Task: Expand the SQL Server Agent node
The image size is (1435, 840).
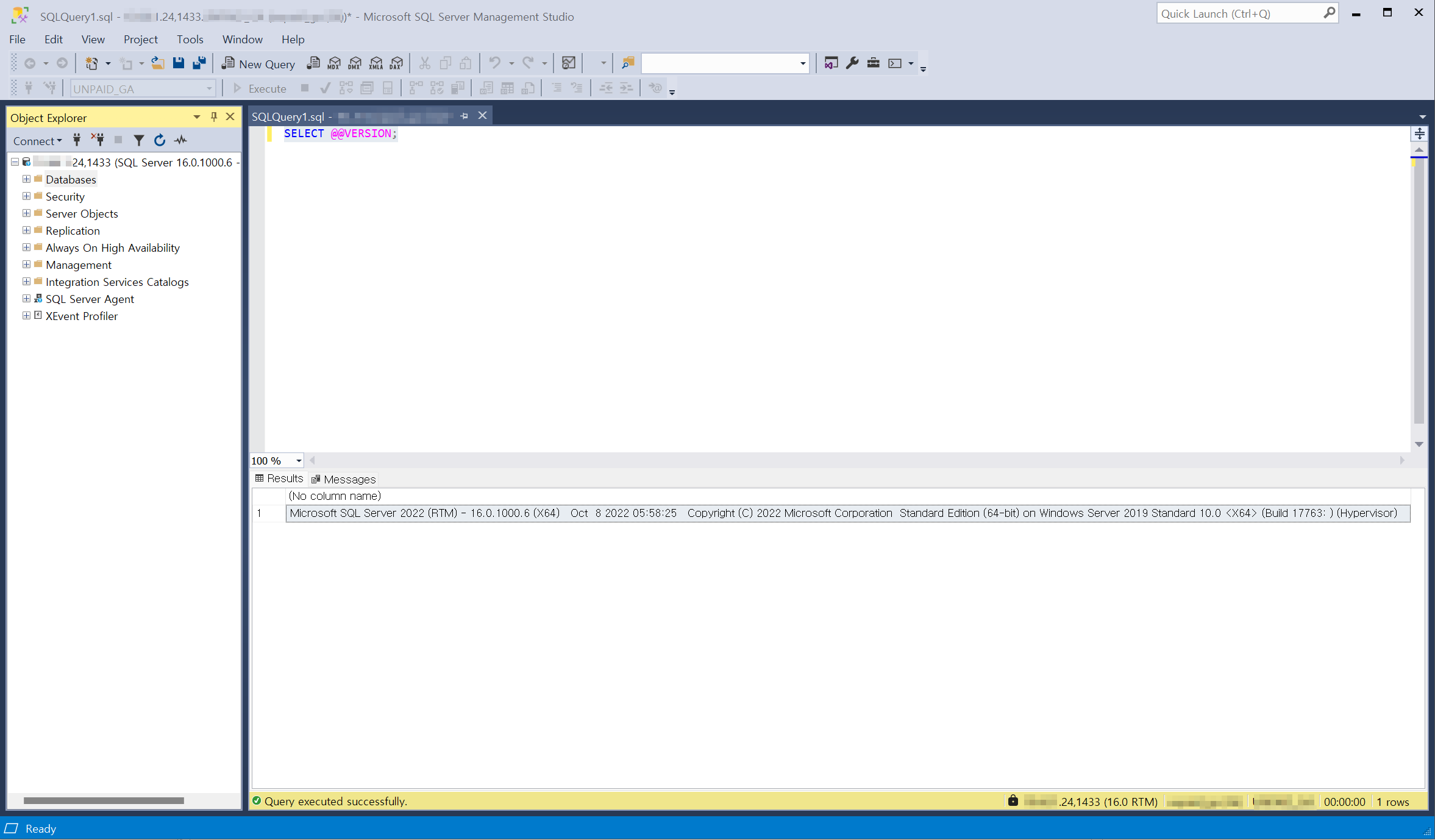Action: 26,299
